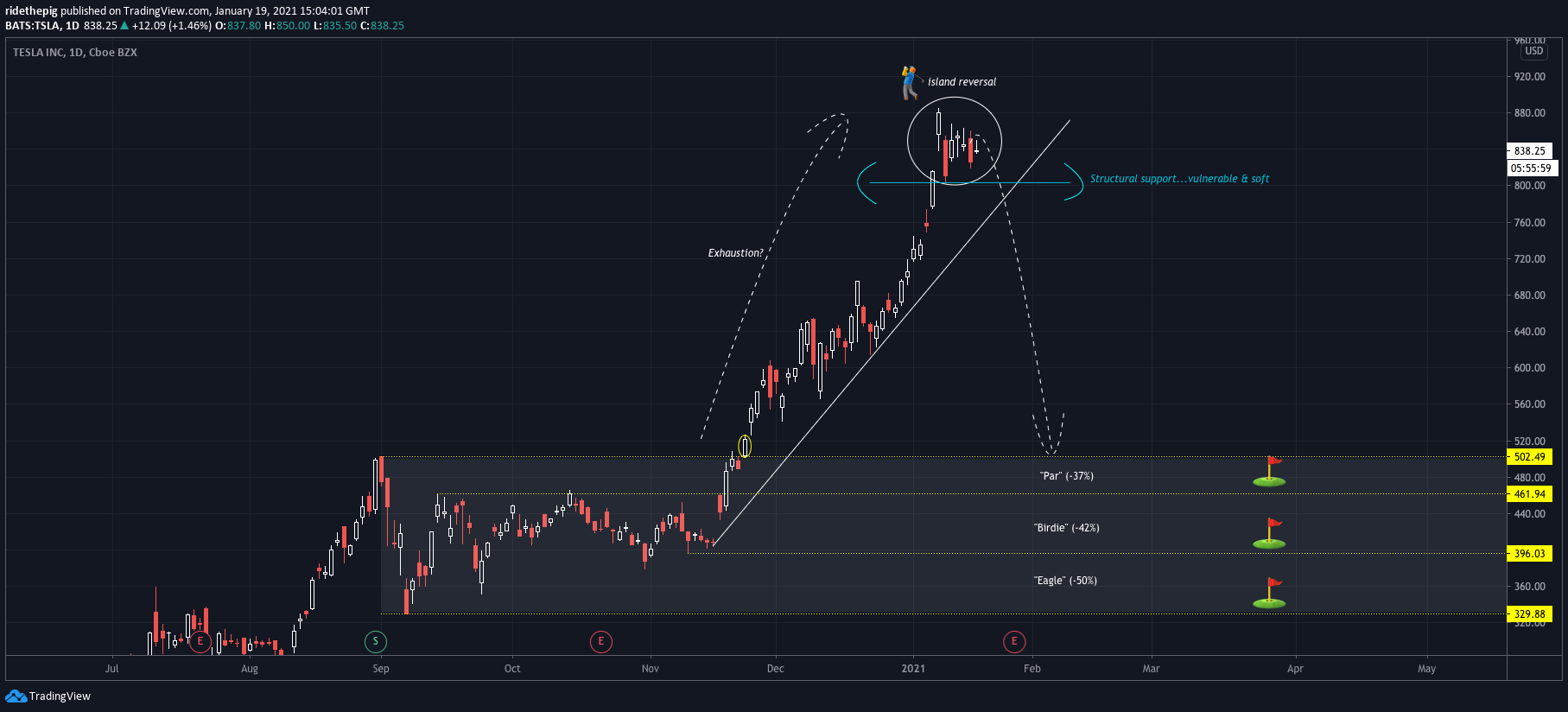Click the golf flag icon beside Eagle
1568x712 pixels.
[x=1269, y=594]
